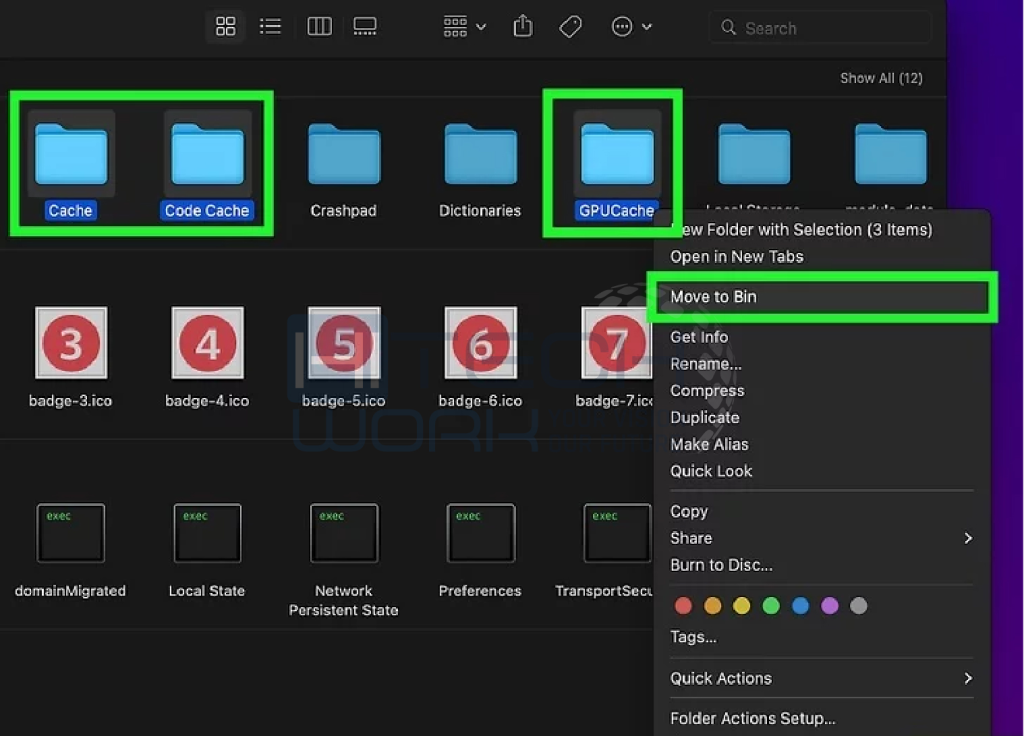1024x736 pixels.
Task: Open the group-by dropdown in toolbar
Action: (x=464, y=27)
